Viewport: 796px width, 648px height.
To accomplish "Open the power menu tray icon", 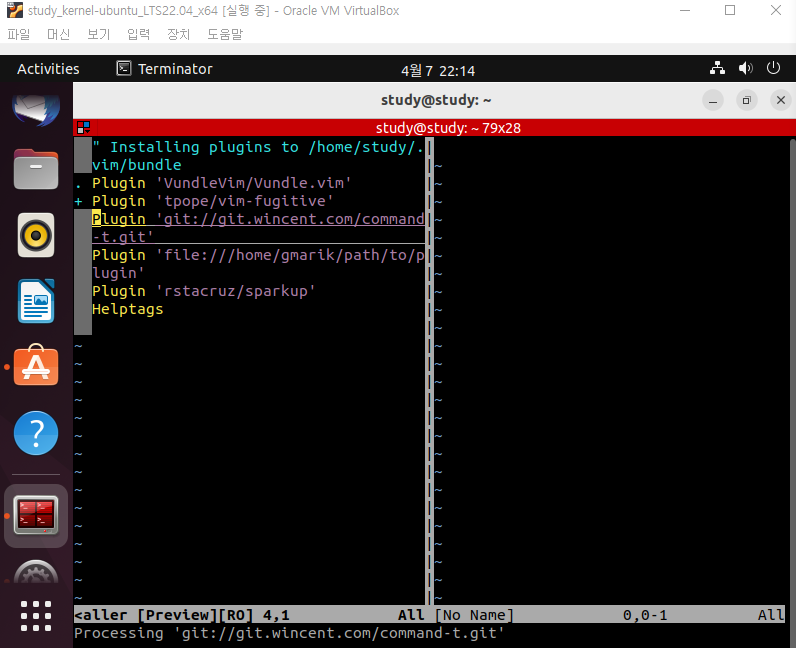I will (773, 68).
